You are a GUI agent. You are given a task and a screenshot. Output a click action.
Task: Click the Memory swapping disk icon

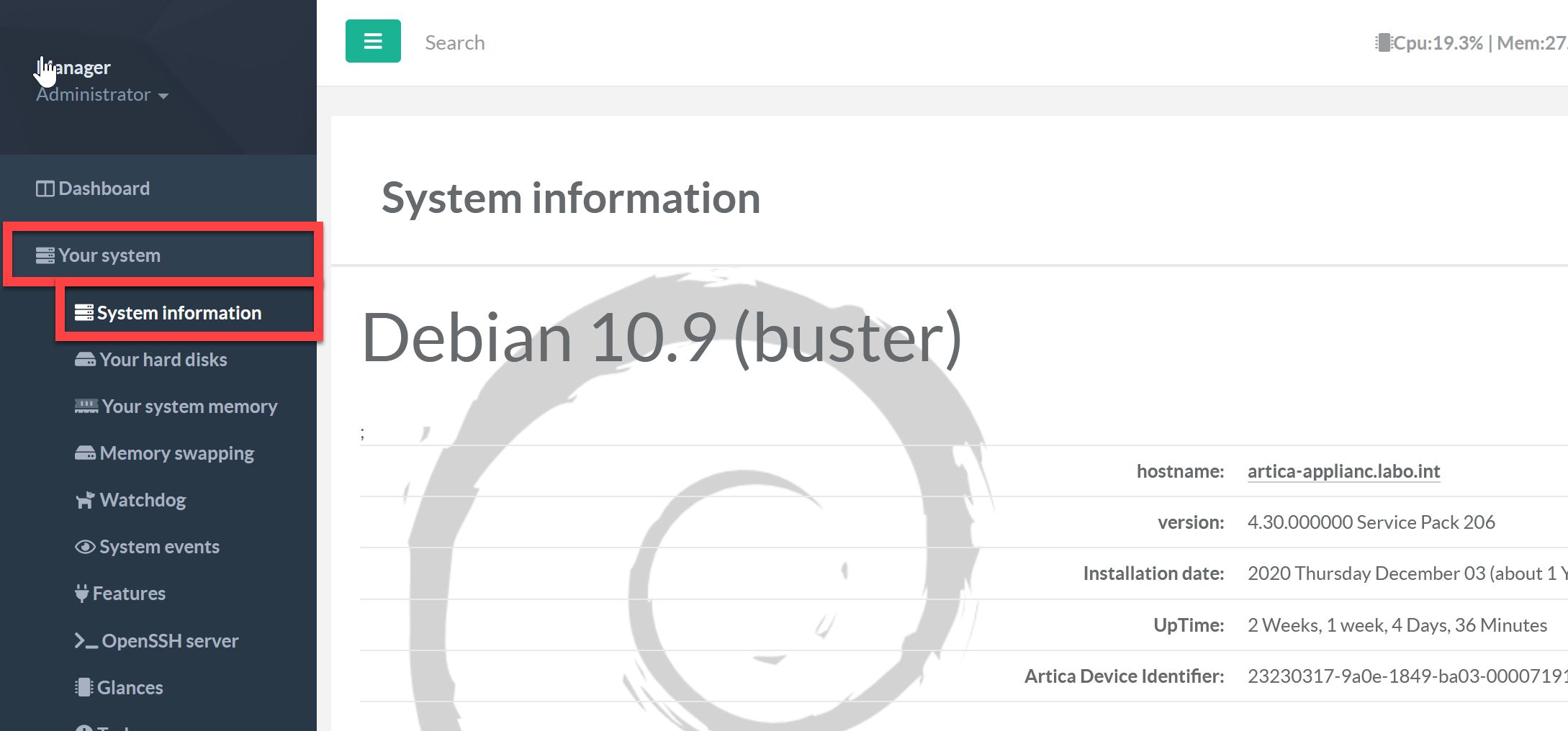point(85,453)
